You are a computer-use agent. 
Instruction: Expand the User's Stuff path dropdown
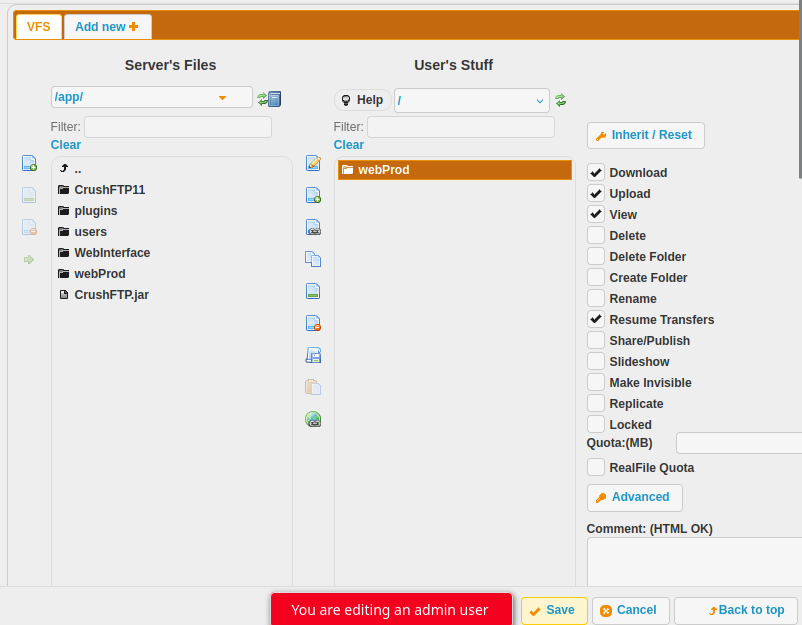[x=540, y=100]
